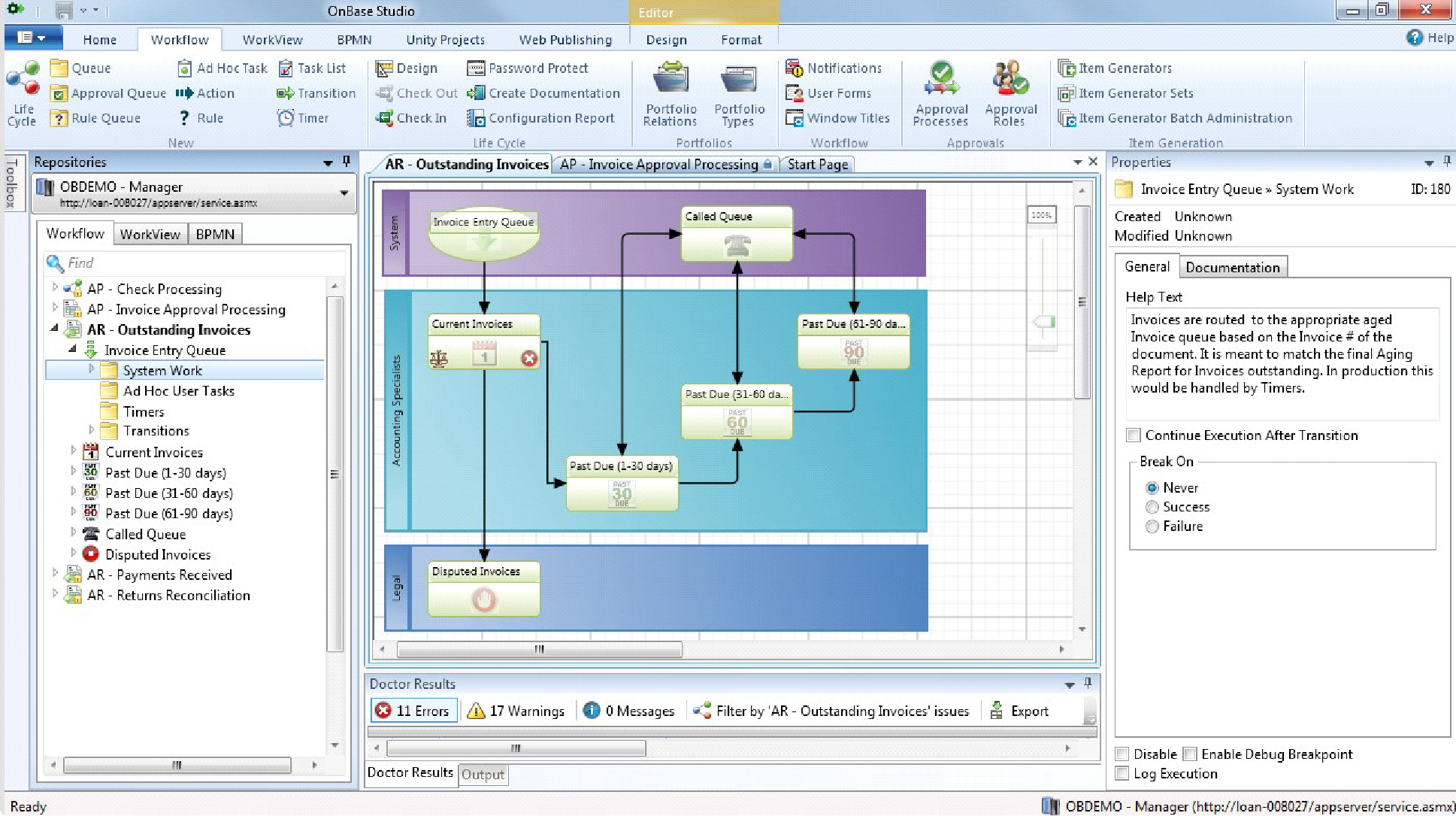Add an Ad Hoc Task
This screenshot has width=1456, height=816.
(x=222, y=68)
